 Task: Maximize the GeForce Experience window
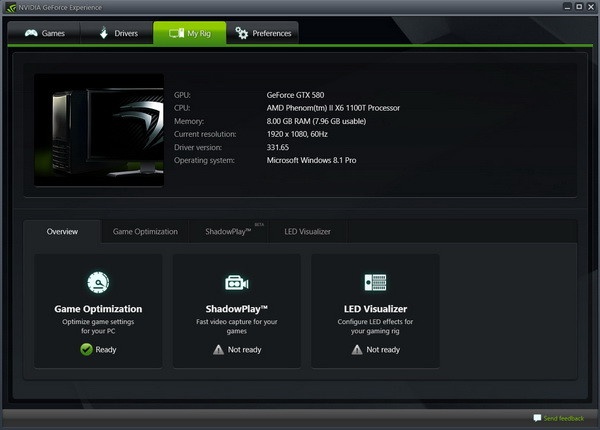579,7
